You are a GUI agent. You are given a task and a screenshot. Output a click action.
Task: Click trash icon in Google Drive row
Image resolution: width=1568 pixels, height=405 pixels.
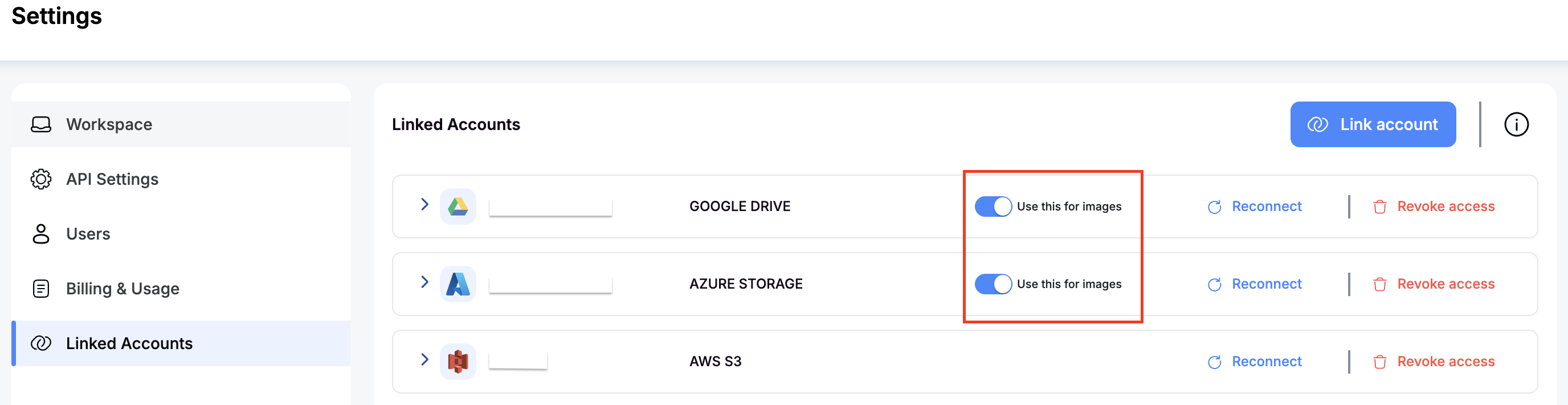click(1379, 207)
